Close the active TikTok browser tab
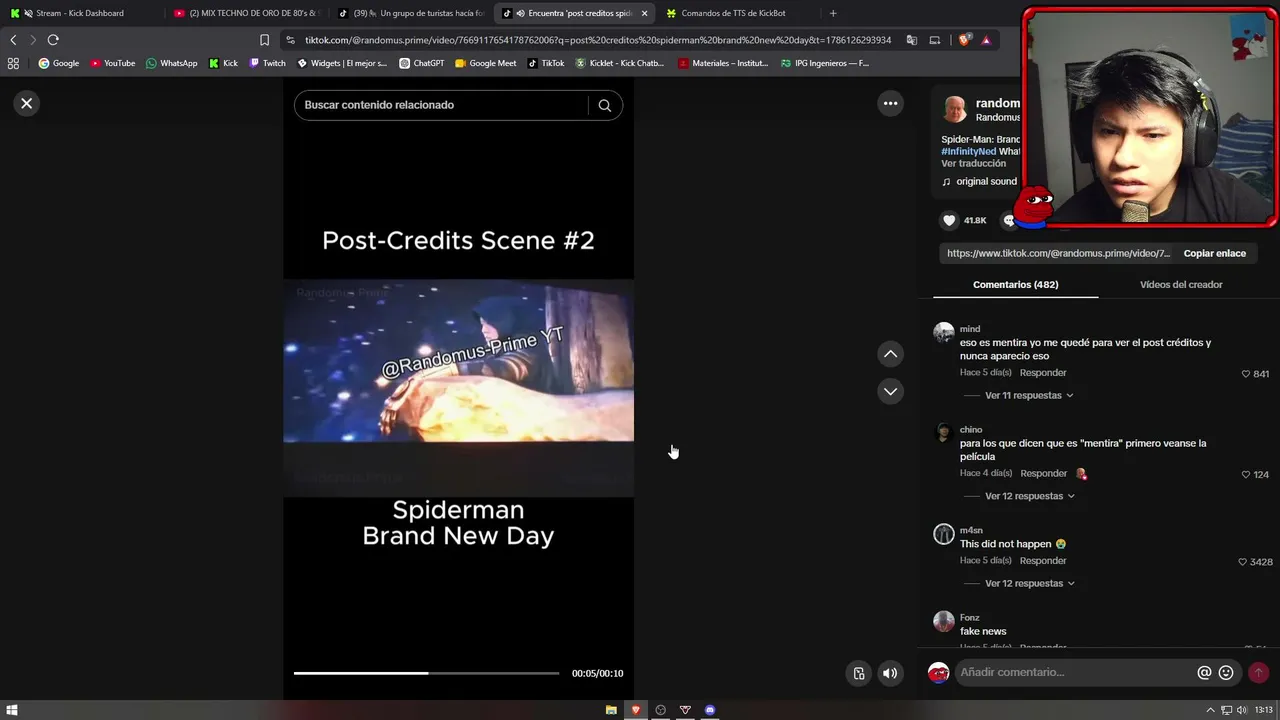1280x720 pixels. point(644,13)
